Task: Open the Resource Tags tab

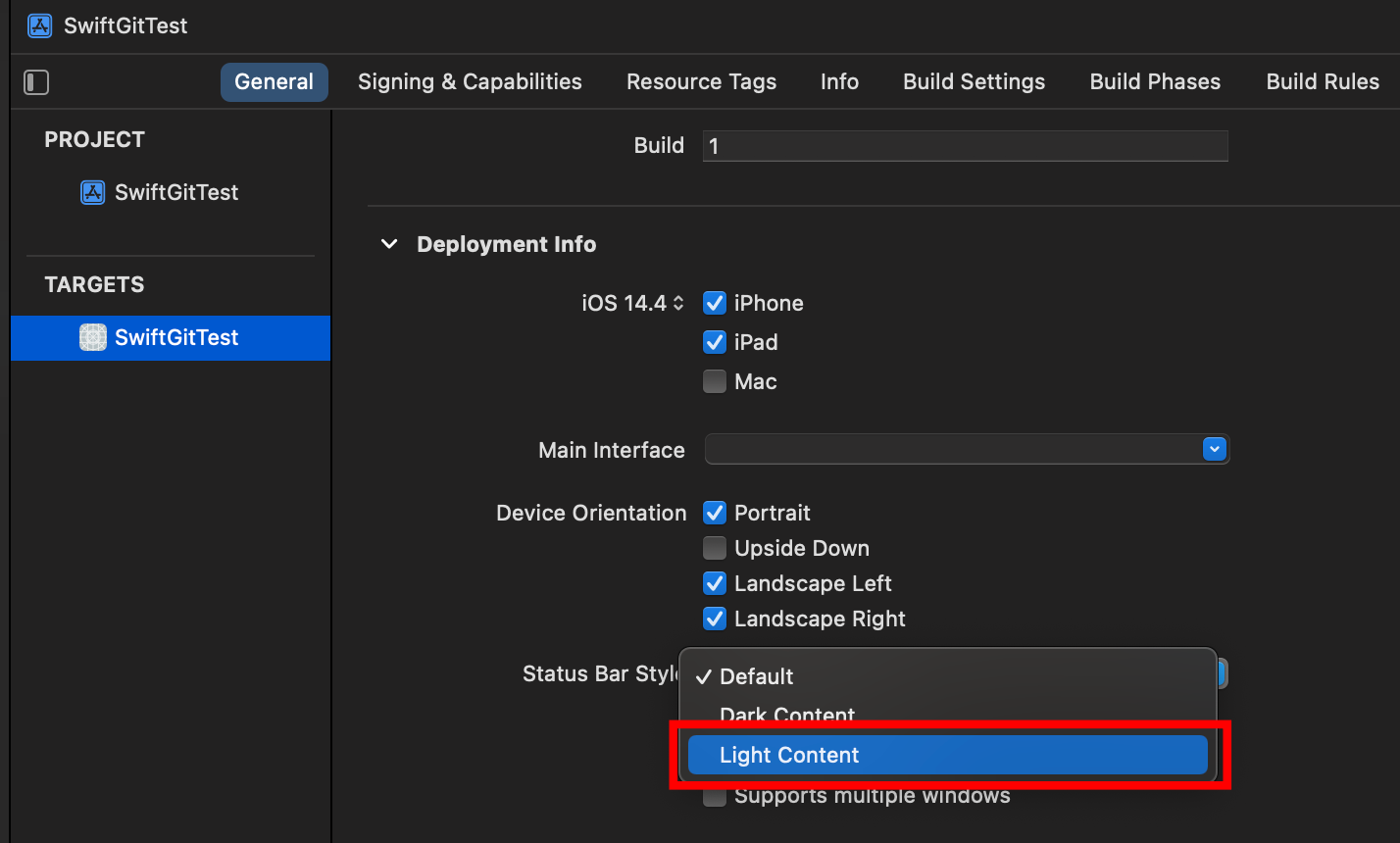Action: pos(702,82)
